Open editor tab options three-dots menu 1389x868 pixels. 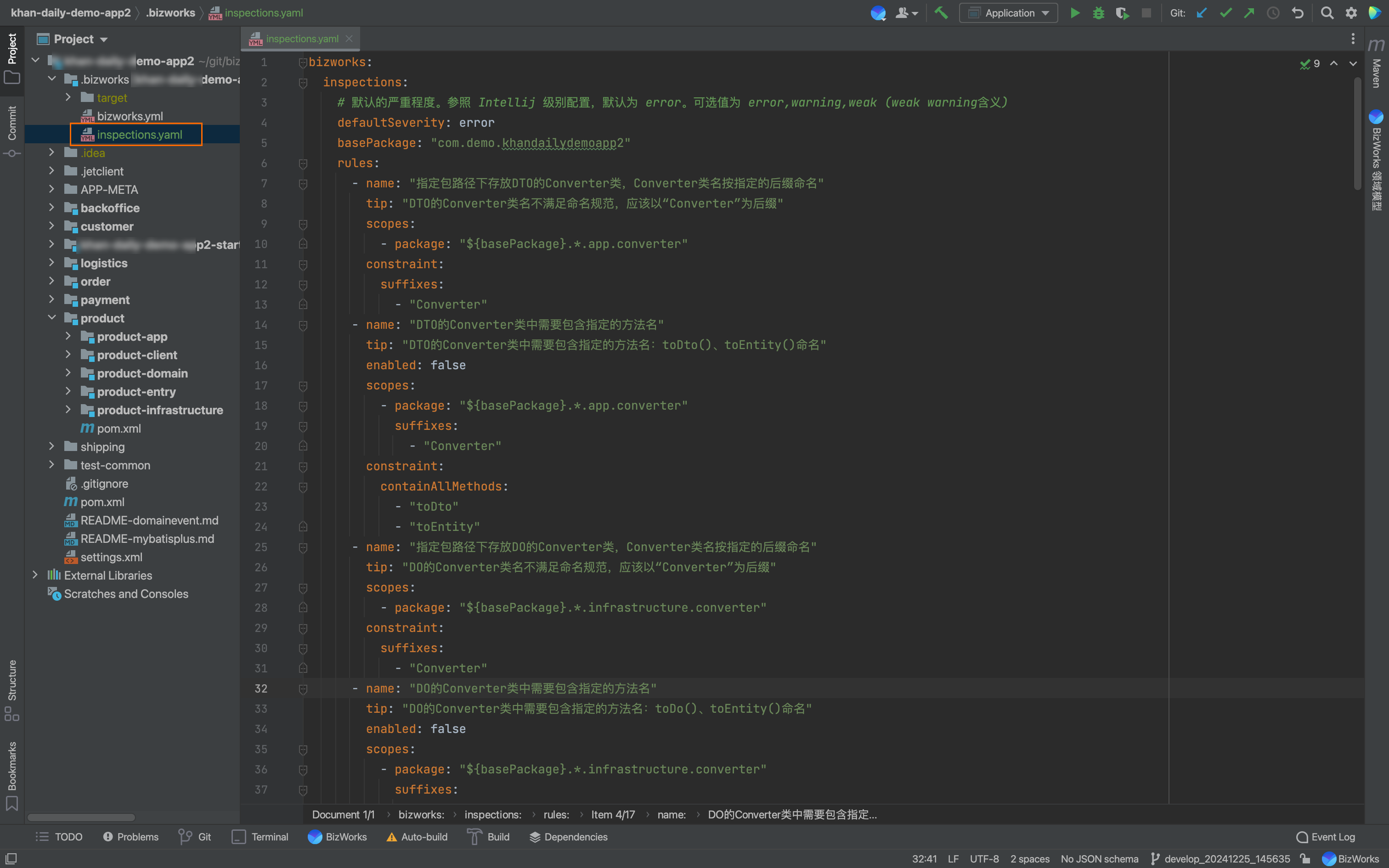(x=1353, y=39)
